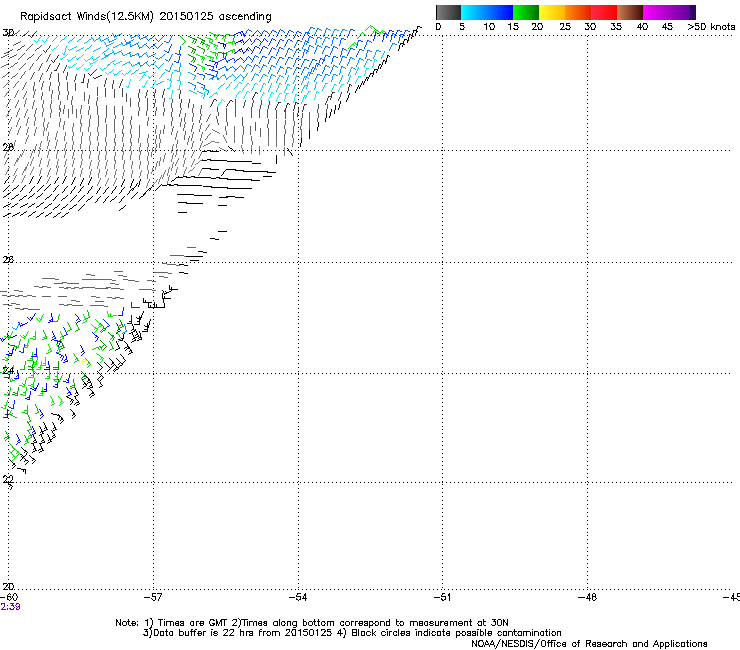
Task: Click the 'NOAA/NESDIS/Office of Research and Applications' credit
Action: pos(589,644)
